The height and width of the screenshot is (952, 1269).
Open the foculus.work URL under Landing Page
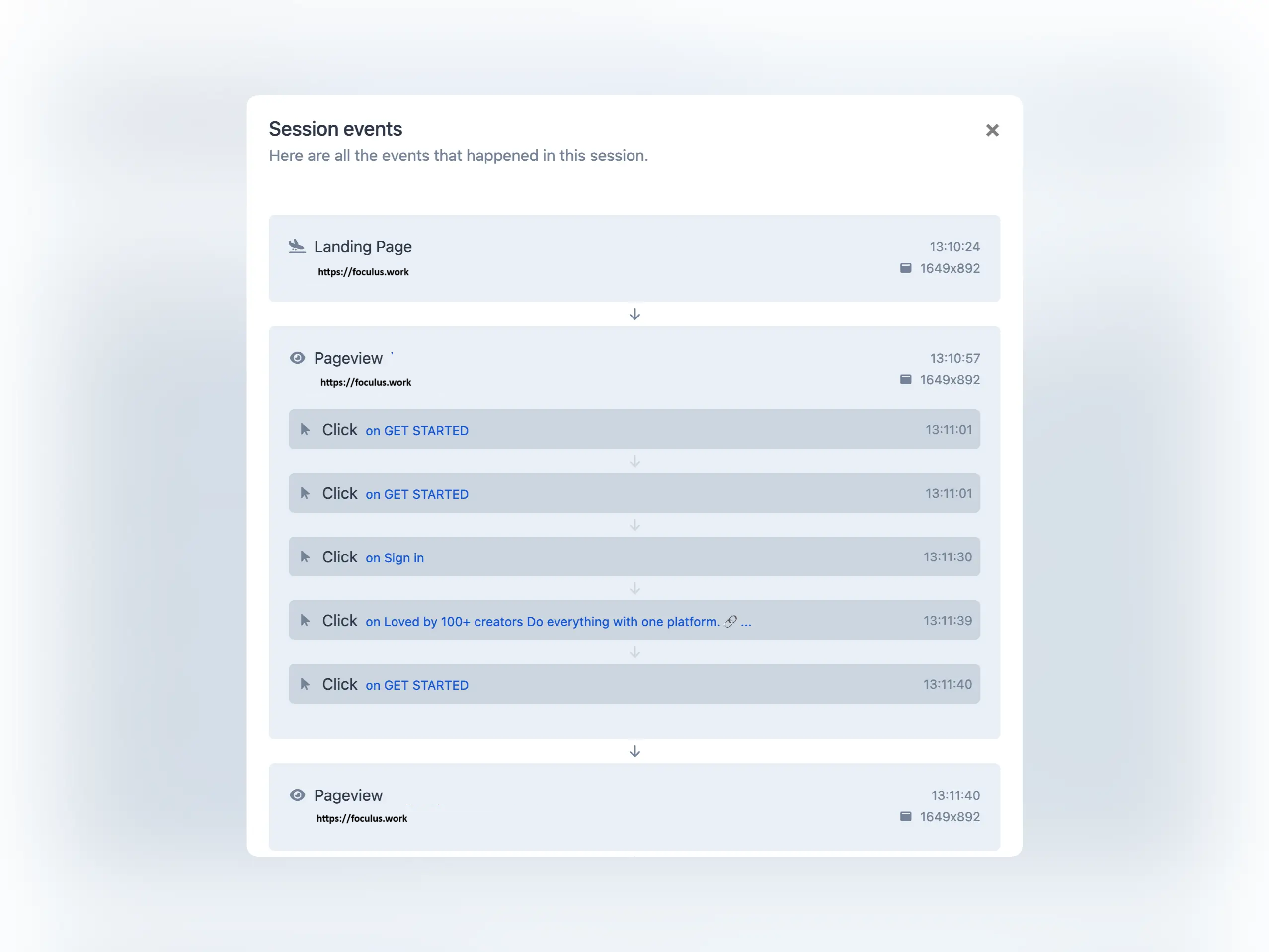[363, 272]
